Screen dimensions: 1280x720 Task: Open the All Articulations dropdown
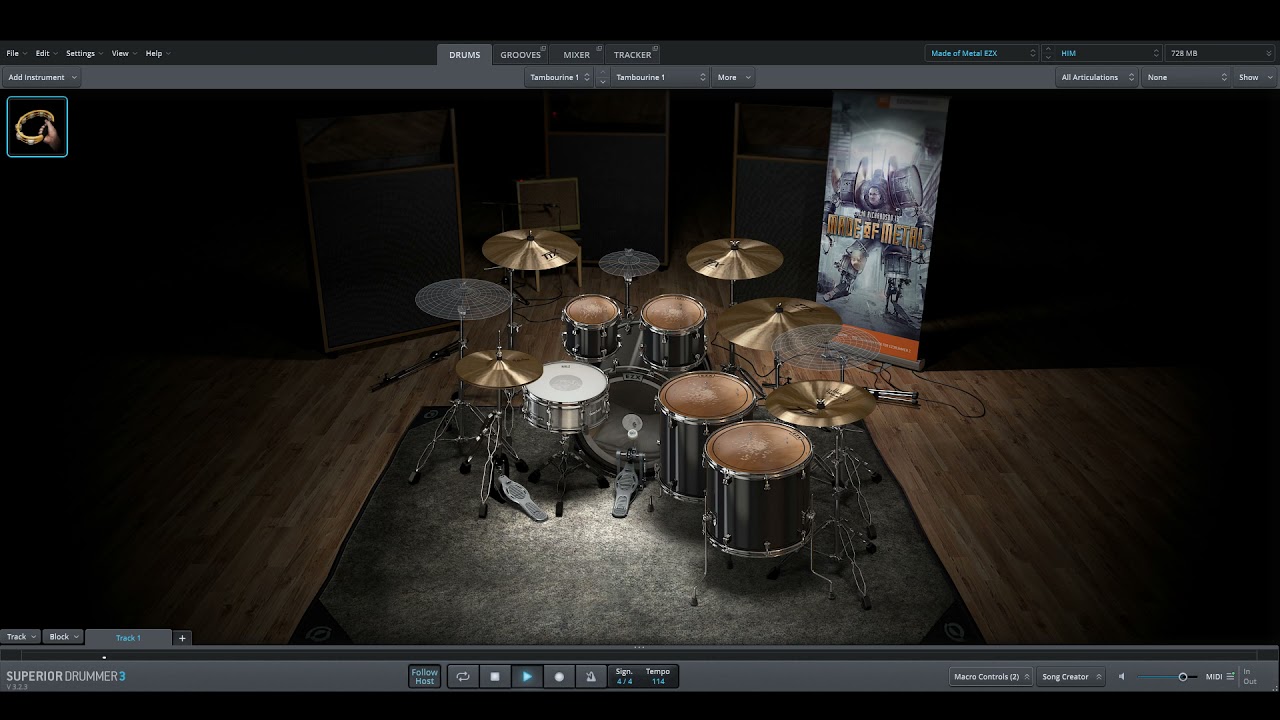(1097, 77)
